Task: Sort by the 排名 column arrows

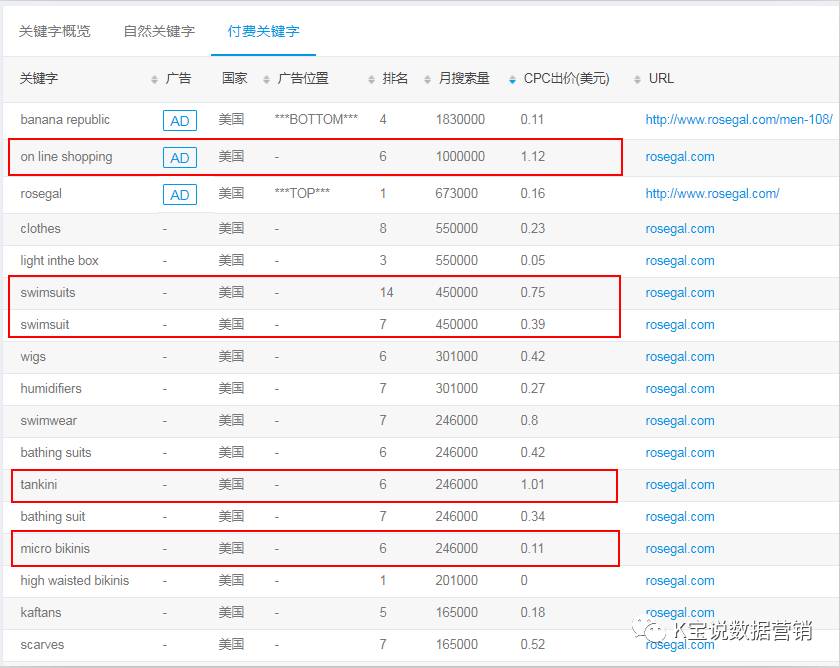Action: (x=427, y=79)
